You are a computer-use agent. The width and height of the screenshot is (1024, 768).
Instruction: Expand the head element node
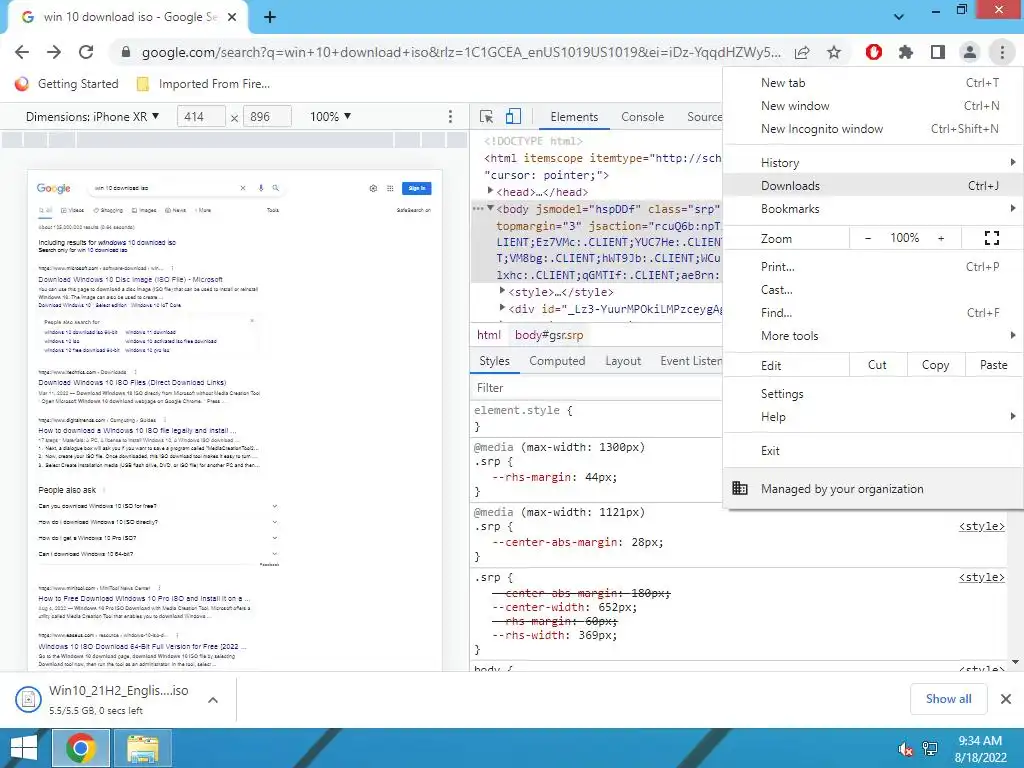490,191
